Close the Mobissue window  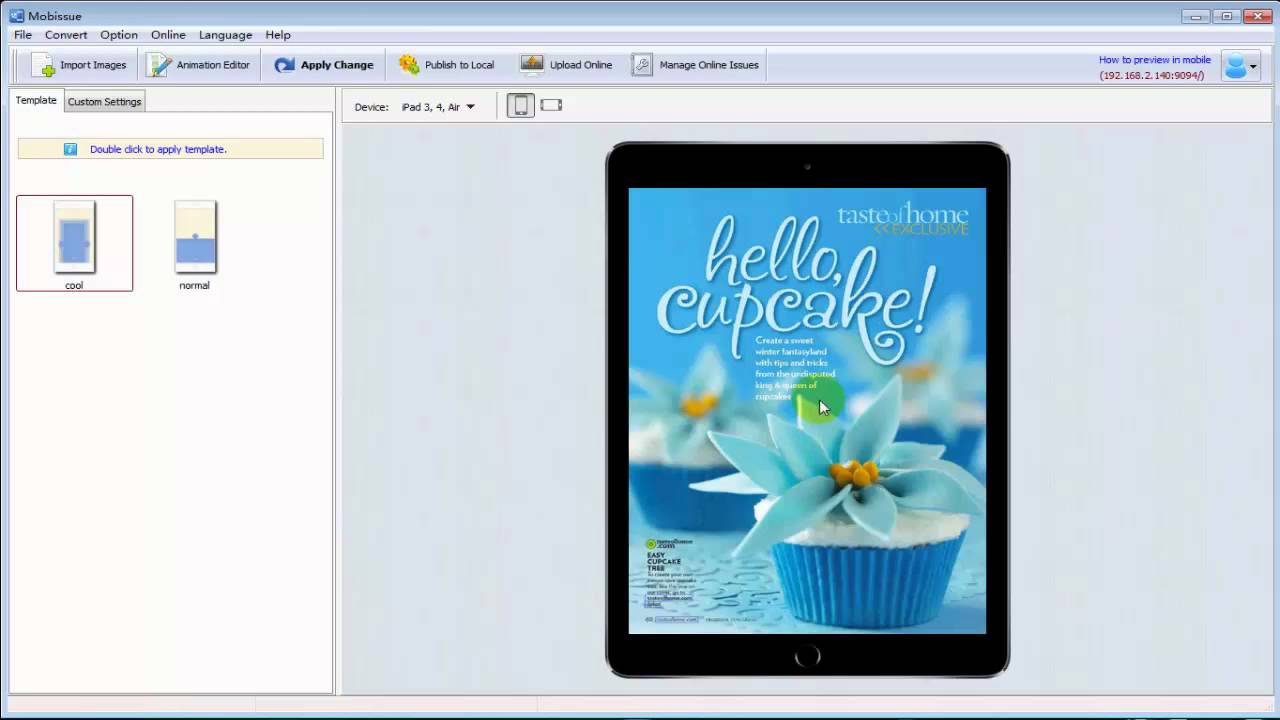click(x=1257, y=15)
